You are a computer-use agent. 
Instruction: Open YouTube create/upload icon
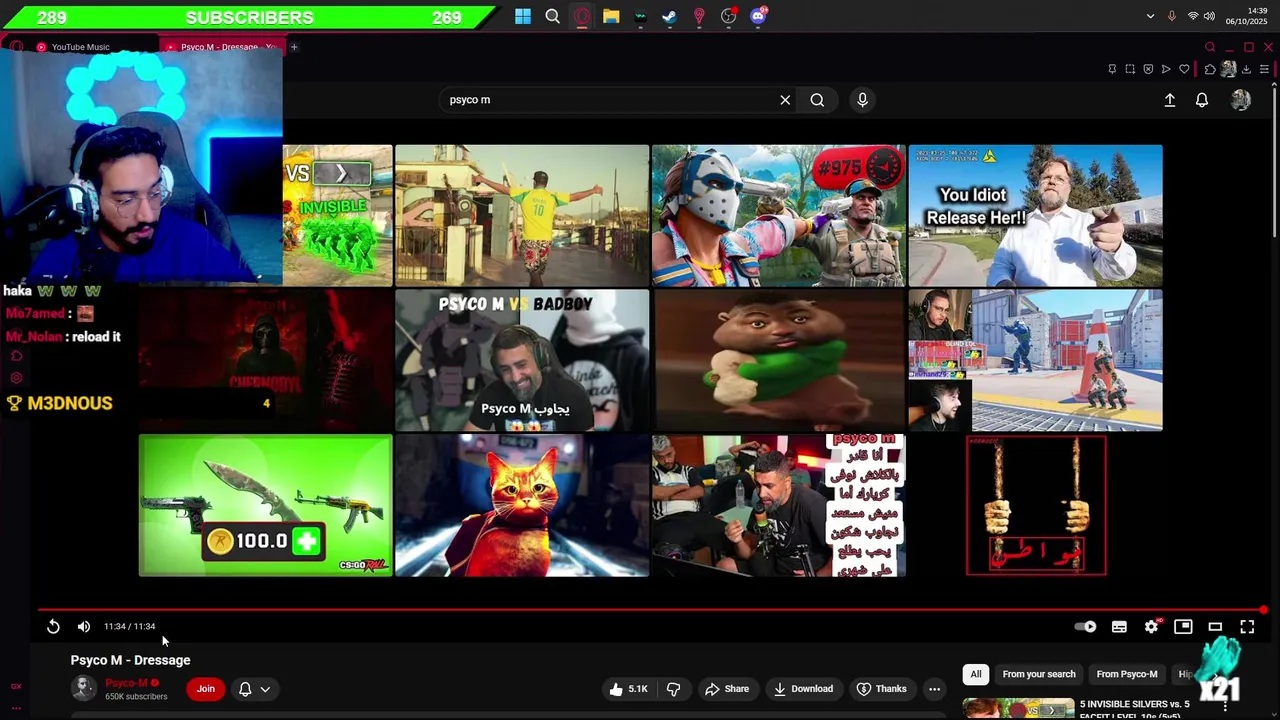(x=1170, y=100)
